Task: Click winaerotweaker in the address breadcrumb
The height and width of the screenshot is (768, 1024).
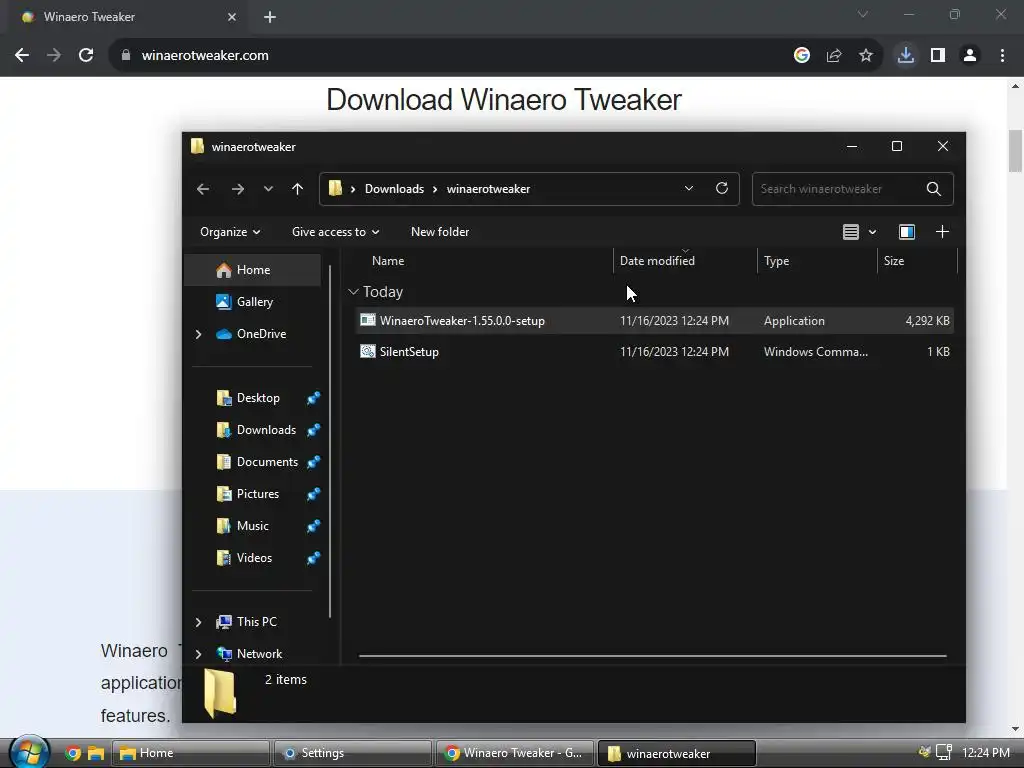Action: point(488,189)
